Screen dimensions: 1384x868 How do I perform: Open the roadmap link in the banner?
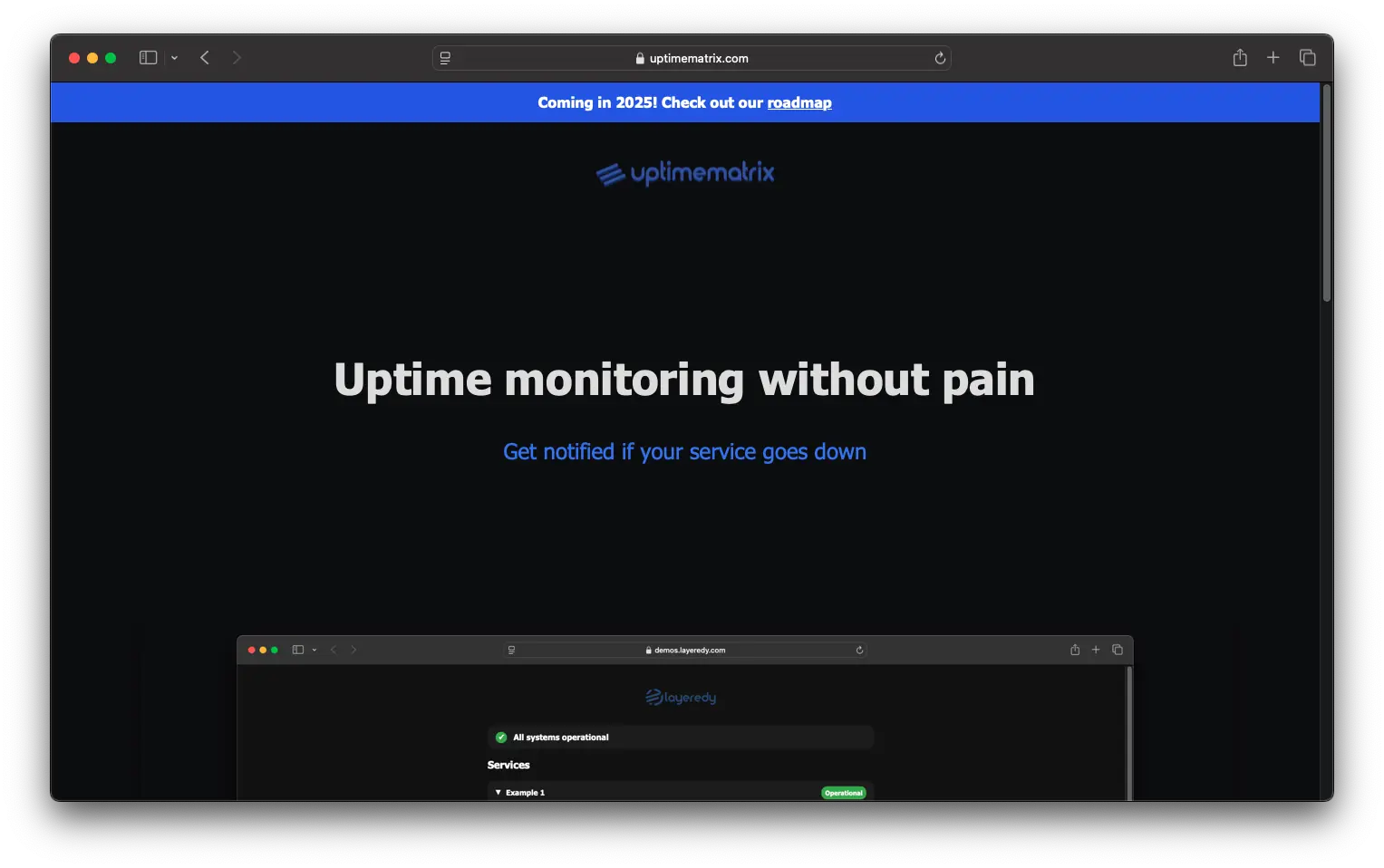(799, 103)
